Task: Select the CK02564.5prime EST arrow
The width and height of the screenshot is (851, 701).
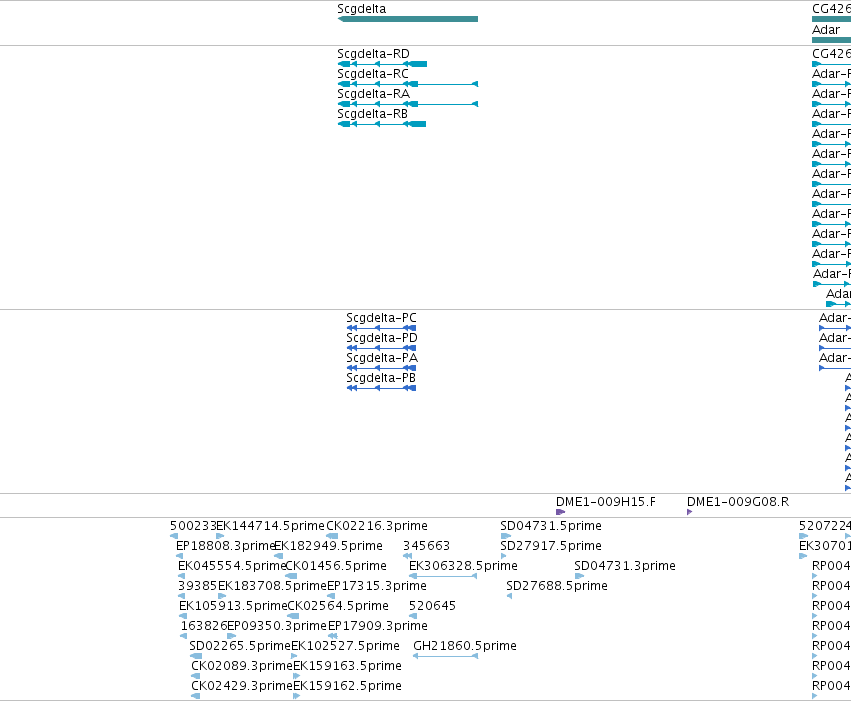Action: point(293,616)
